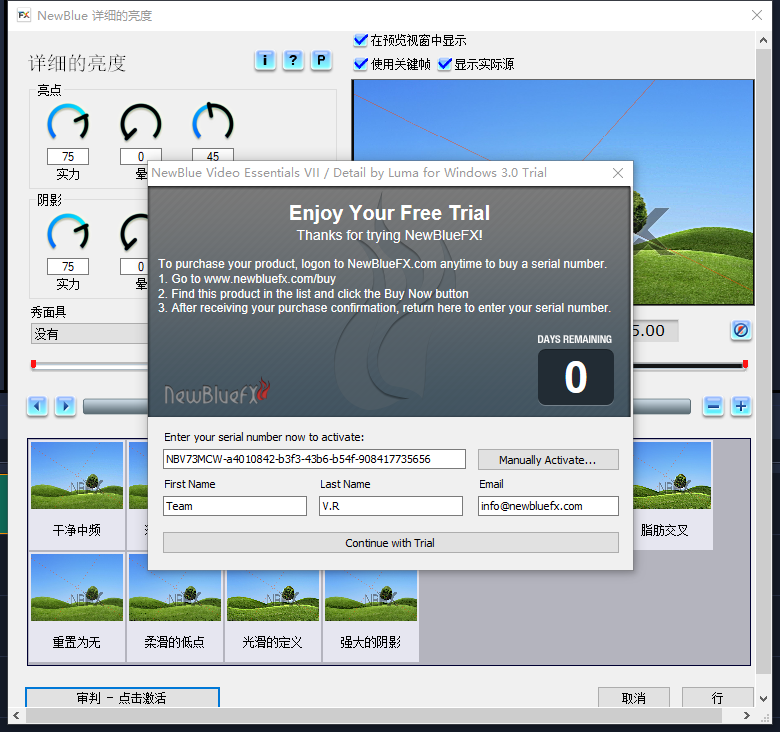Go to previous keyframe with left arrow
Screen dimensions: 780x732
[x=37, y=406]
